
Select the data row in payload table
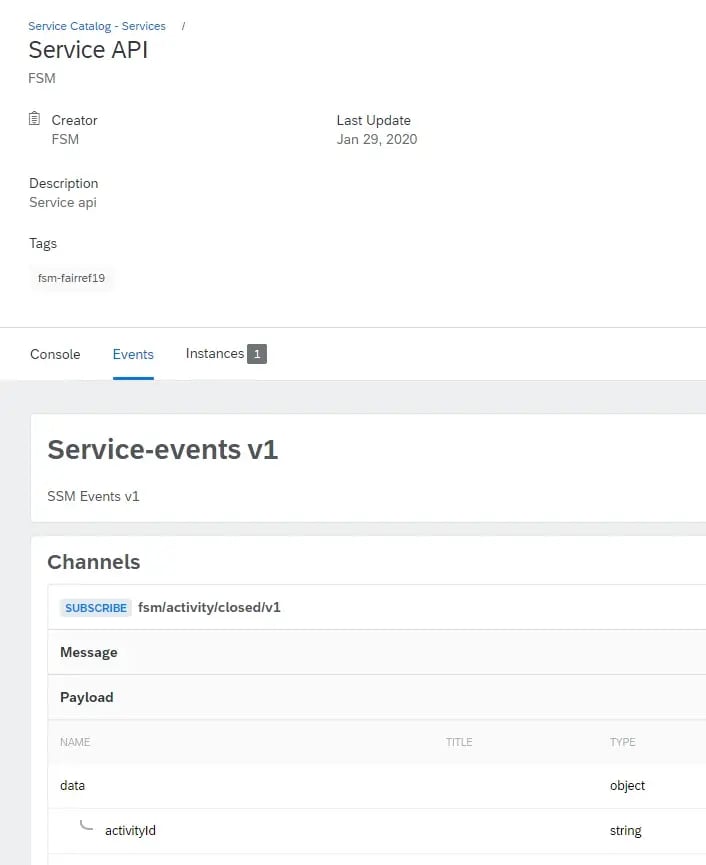pos(73,786)
